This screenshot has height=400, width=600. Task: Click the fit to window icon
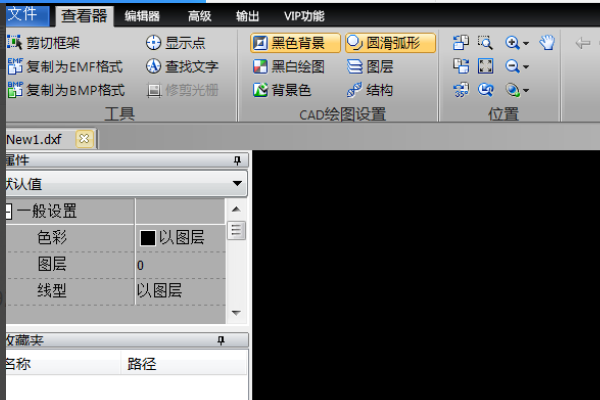[x=485, y=66]
